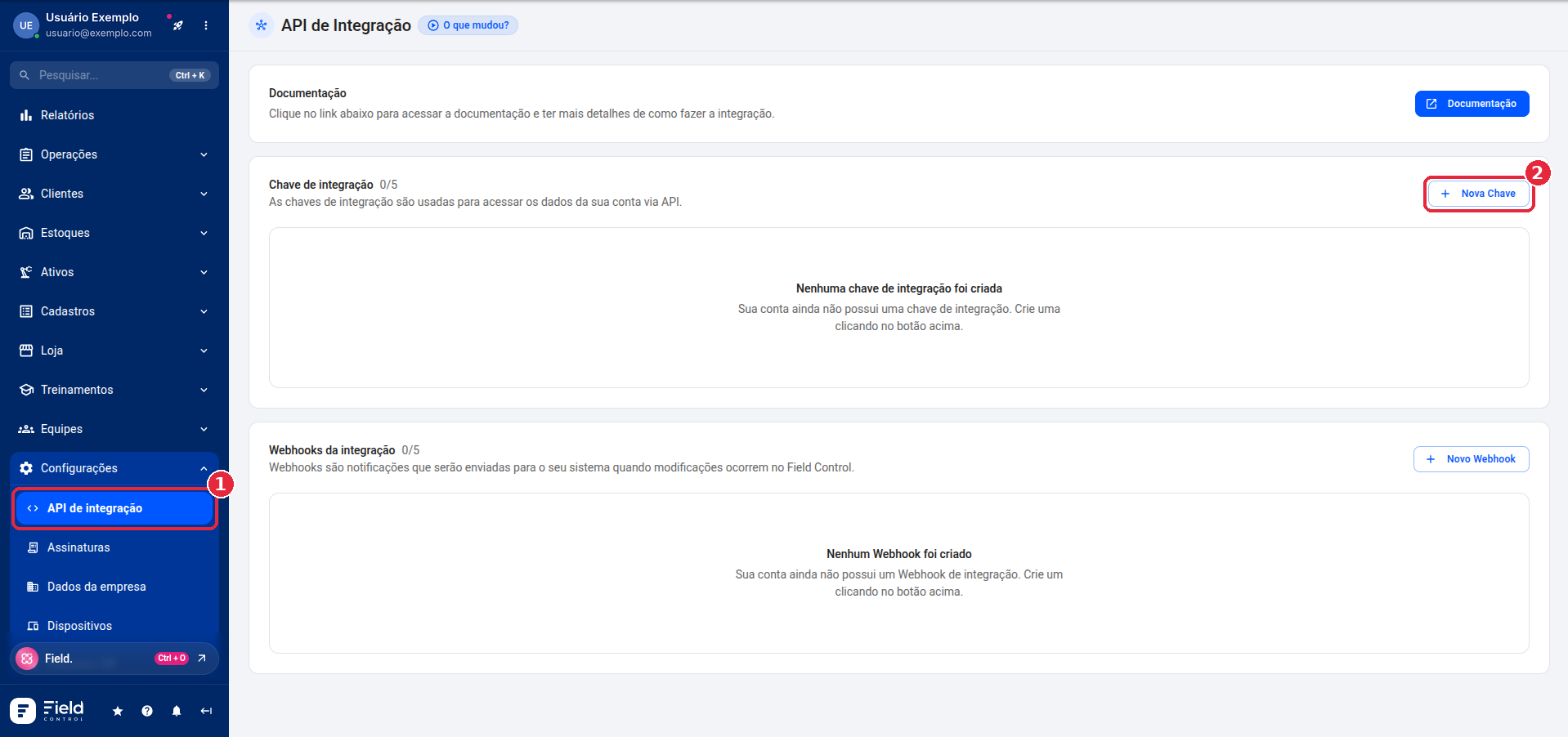Image resolution: width=1568 pixels, height=737 pixels.
Task: Click the pink Field. logo icon
Action: point(27,659)
